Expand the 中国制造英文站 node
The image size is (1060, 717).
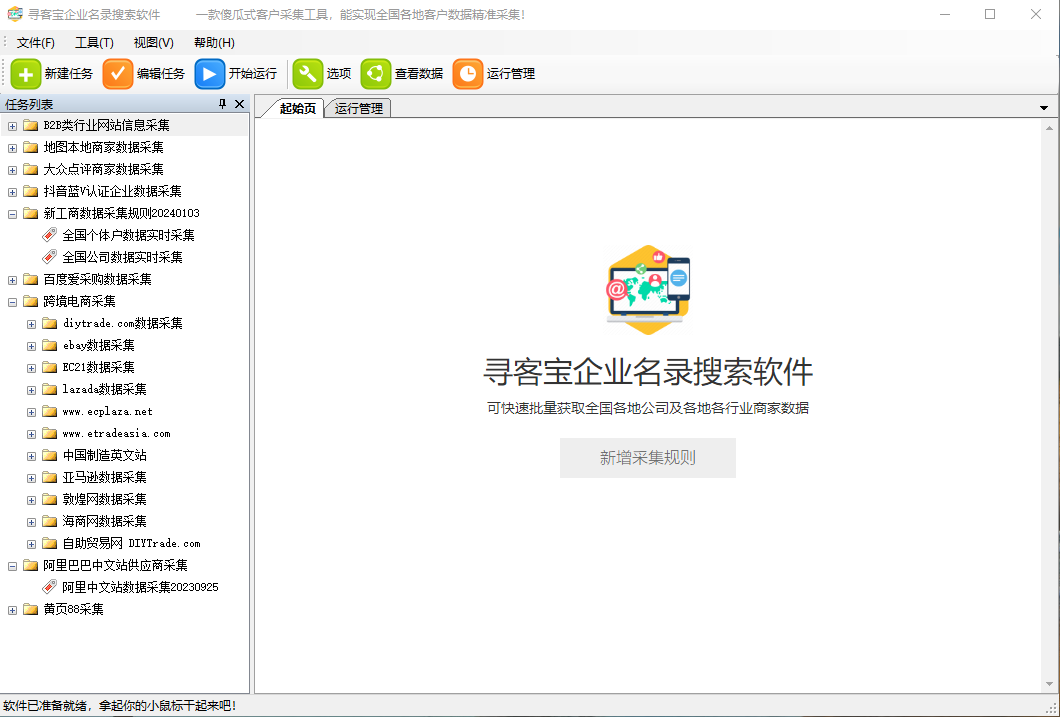pyautogui.click(x=31, y=456)
